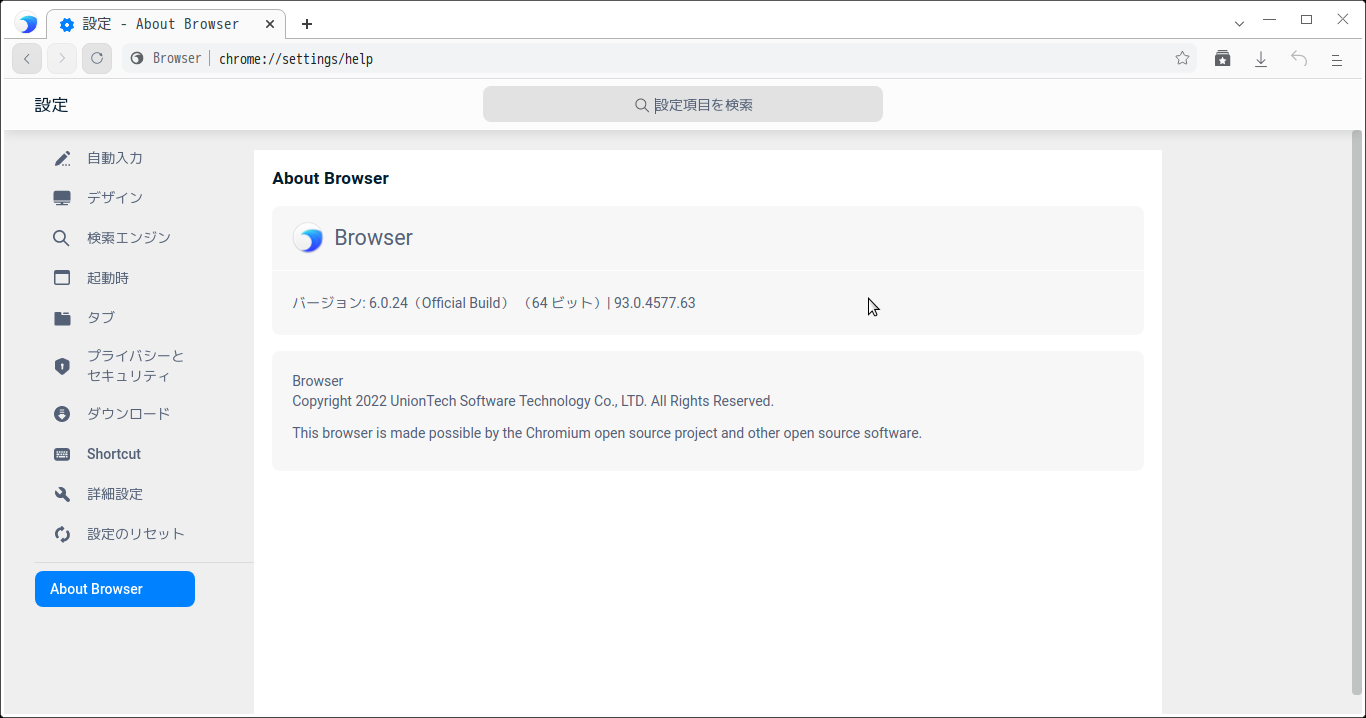This screenshot has width=1366, height=718.
Task: Minimize the browser window
Action: pos(1270,20)
